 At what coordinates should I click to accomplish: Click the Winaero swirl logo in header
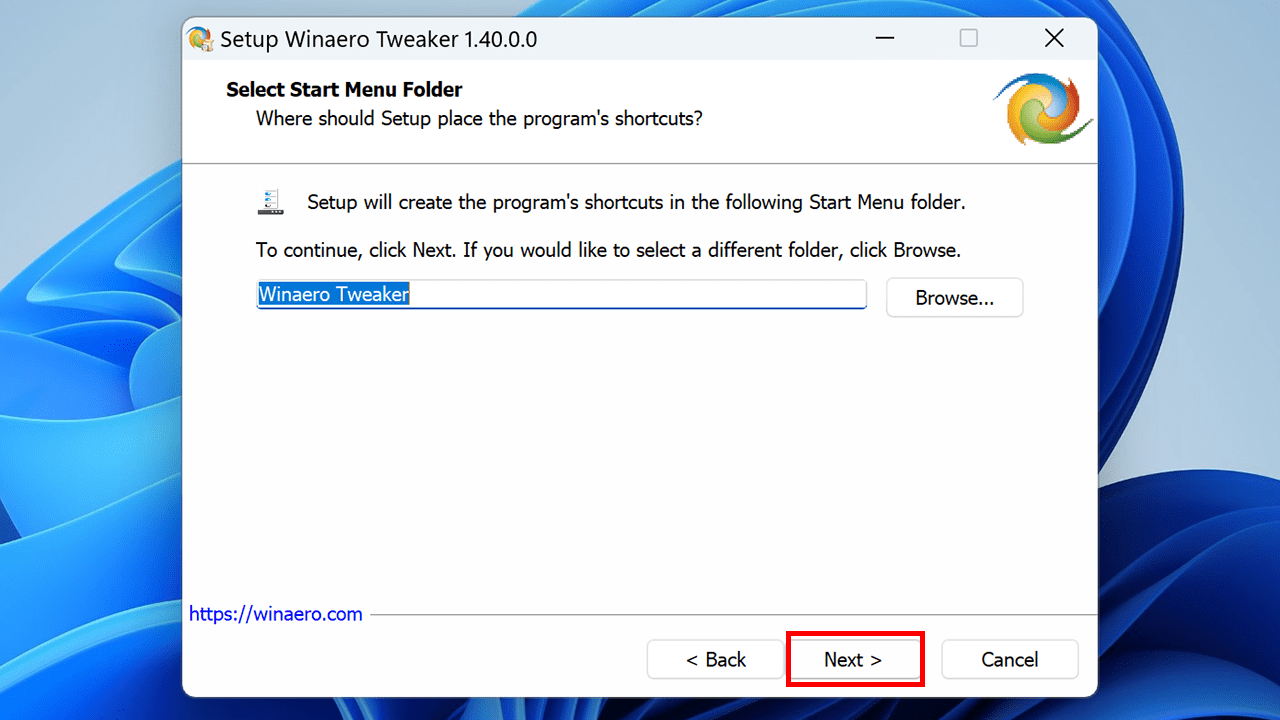point(1042,107)
